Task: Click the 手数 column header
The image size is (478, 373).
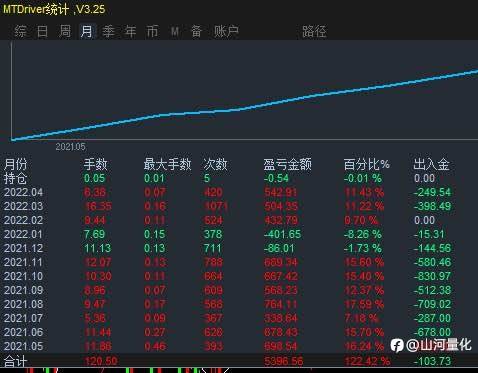Action: pyautogui.click(x=96, y=164)
